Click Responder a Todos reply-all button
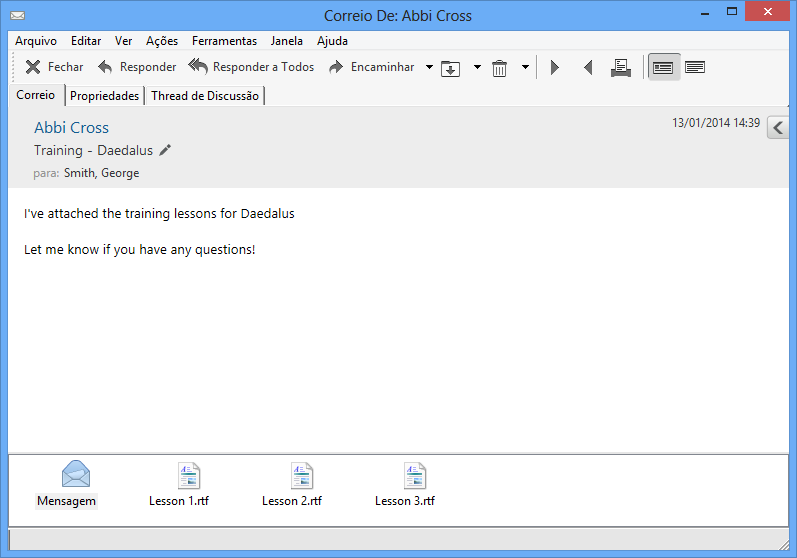The width and height of the screenshot is (797, 558). (251, 67)
